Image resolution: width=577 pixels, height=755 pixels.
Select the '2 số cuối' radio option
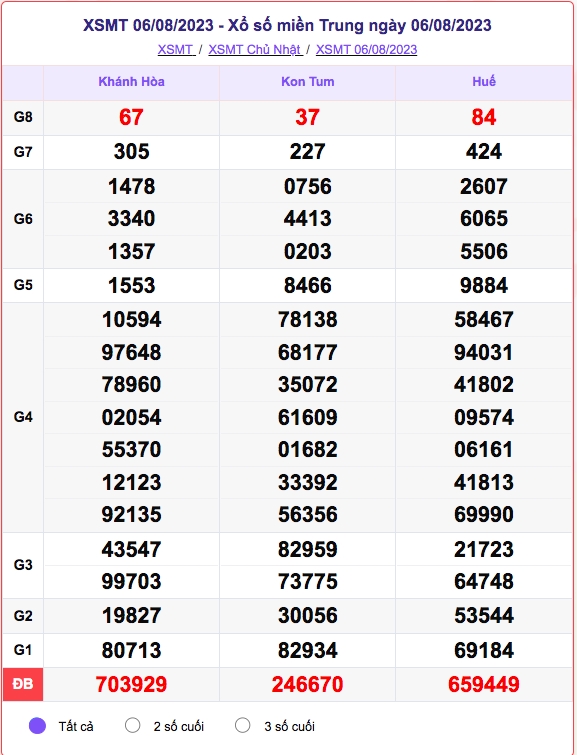132,725
